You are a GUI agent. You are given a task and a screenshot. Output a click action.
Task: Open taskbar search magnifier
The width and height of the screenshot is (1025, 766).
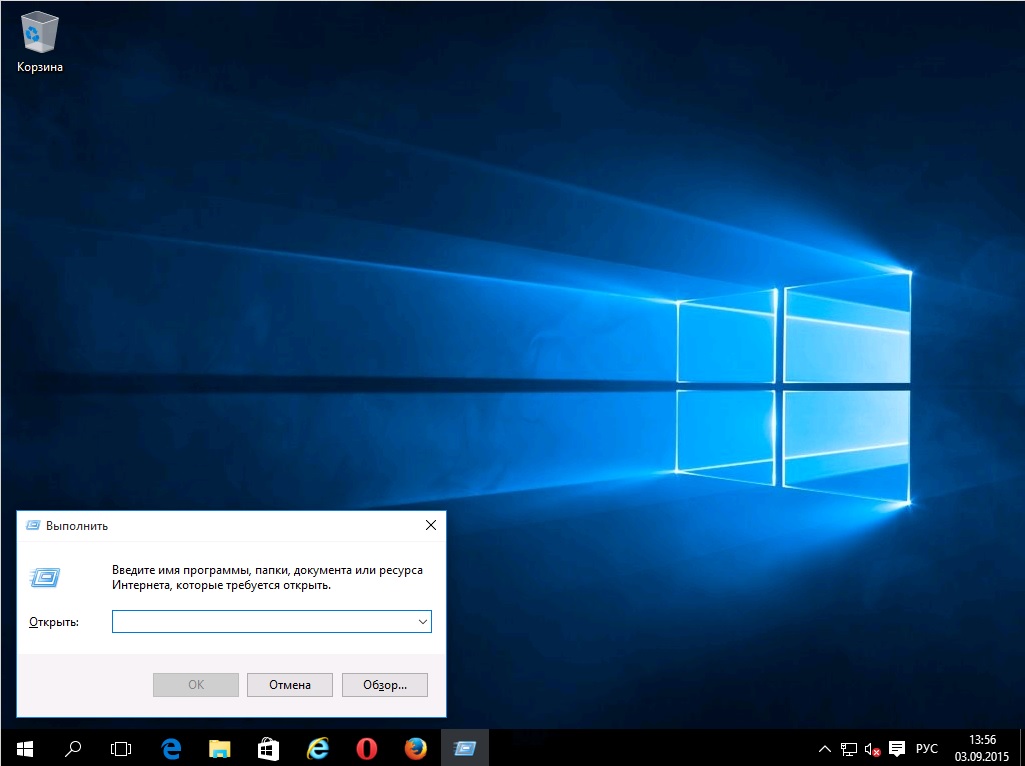point(73,748)
